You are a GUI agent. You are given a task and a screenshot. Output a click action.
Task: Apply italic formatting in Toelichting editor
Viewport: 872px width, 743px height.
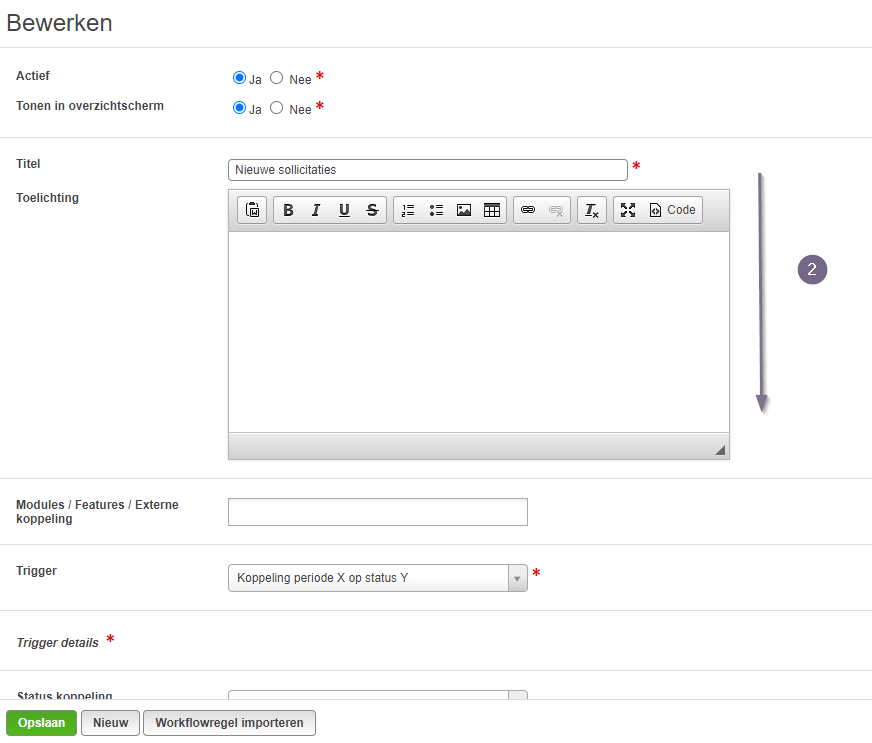(316, 210)
